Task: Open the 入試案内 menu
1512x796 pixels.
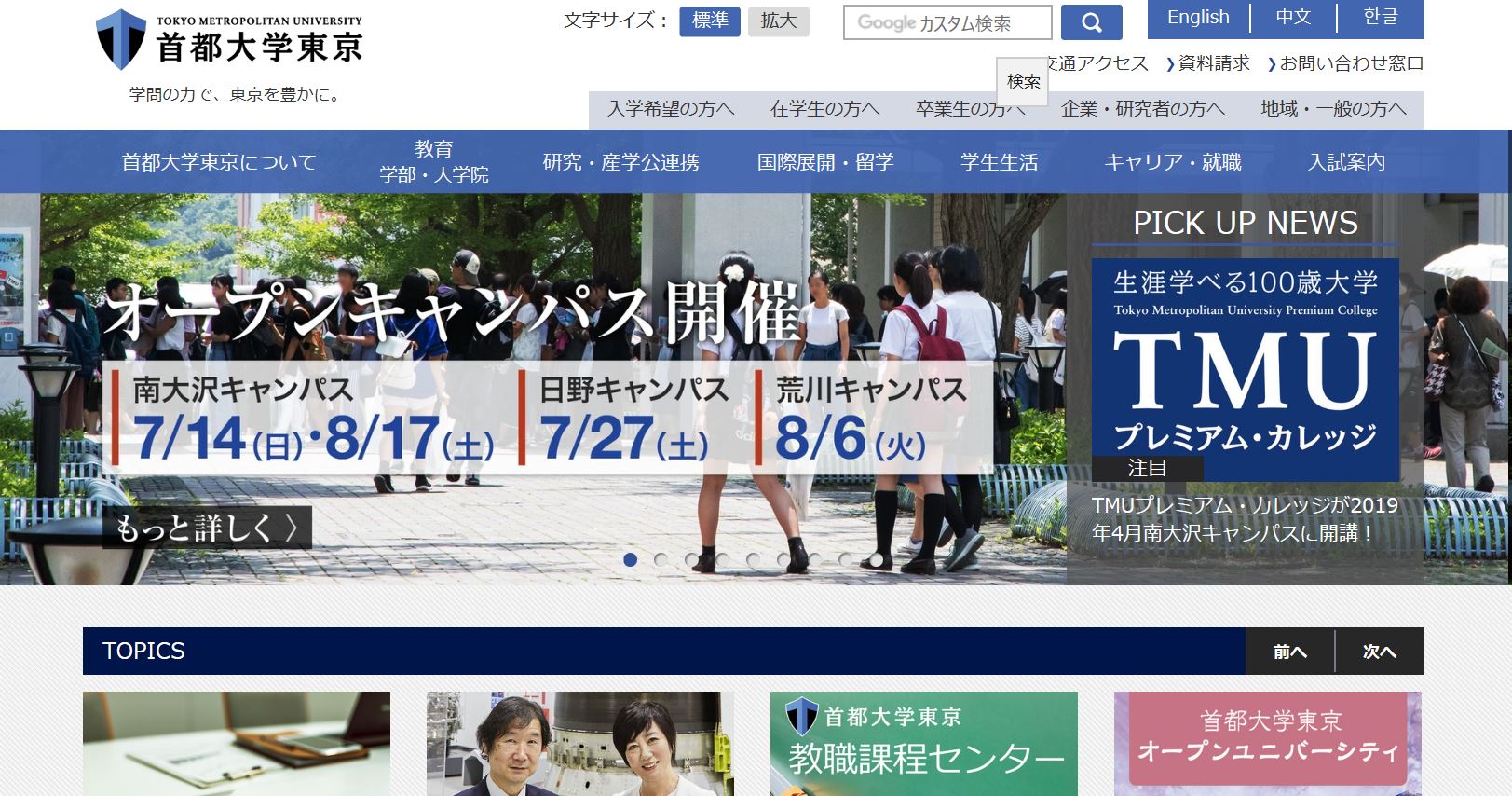Action: tap(1346, 162)
